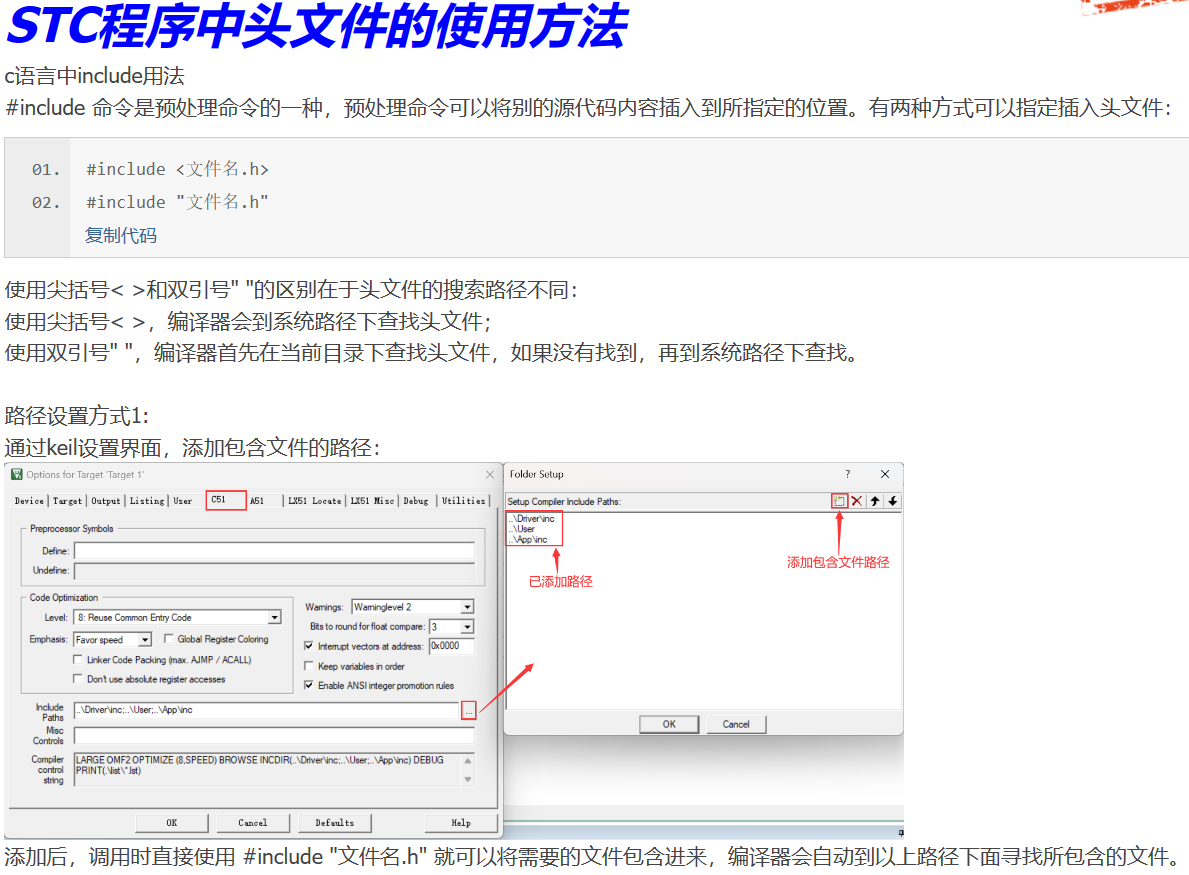Viewport: 1189px width, 875px height.
Task: Switch to the Output tab
Action: point(106,501)
